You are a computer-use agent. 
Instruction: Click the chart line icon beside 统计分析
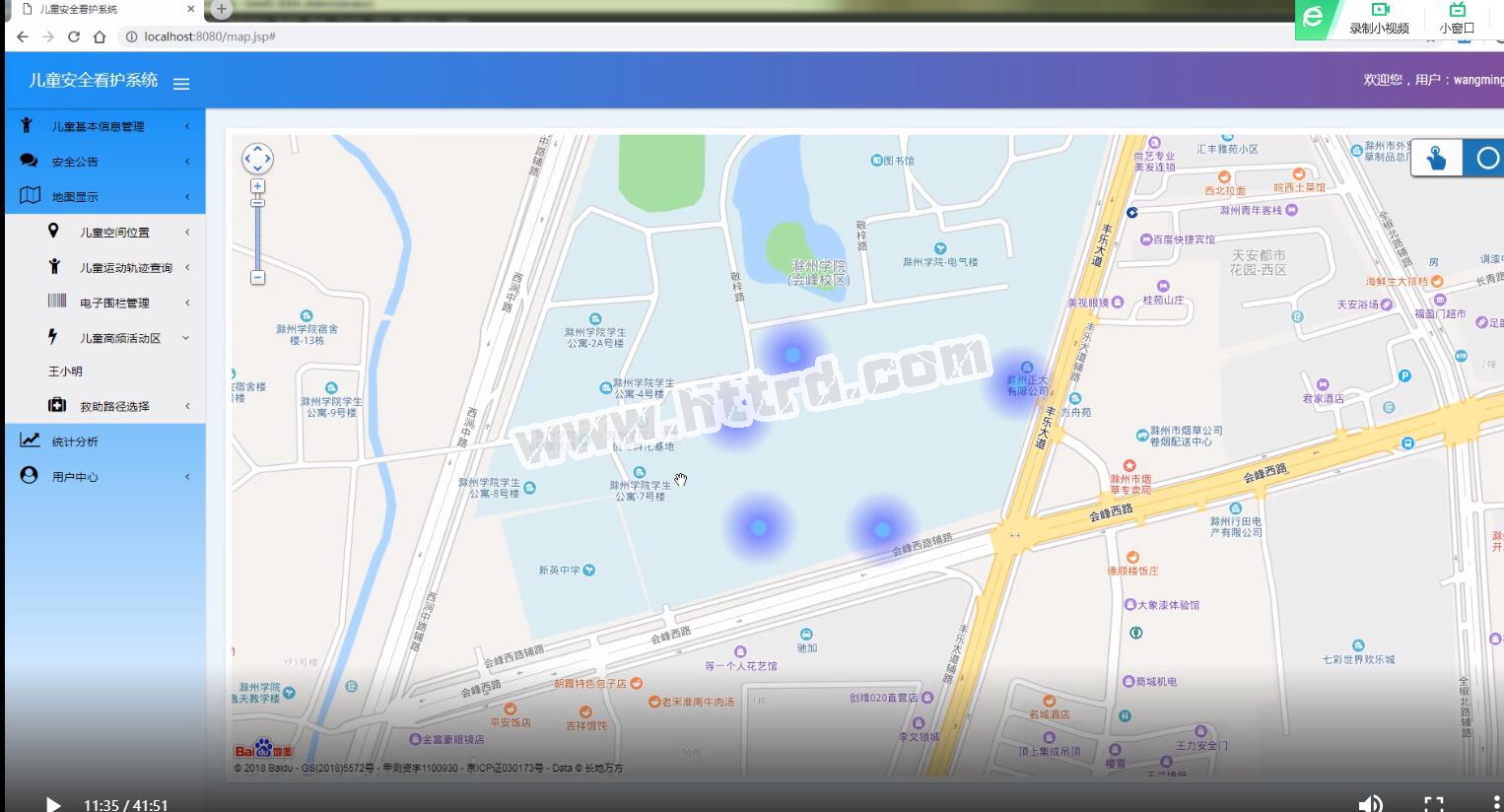click(30, 440)
